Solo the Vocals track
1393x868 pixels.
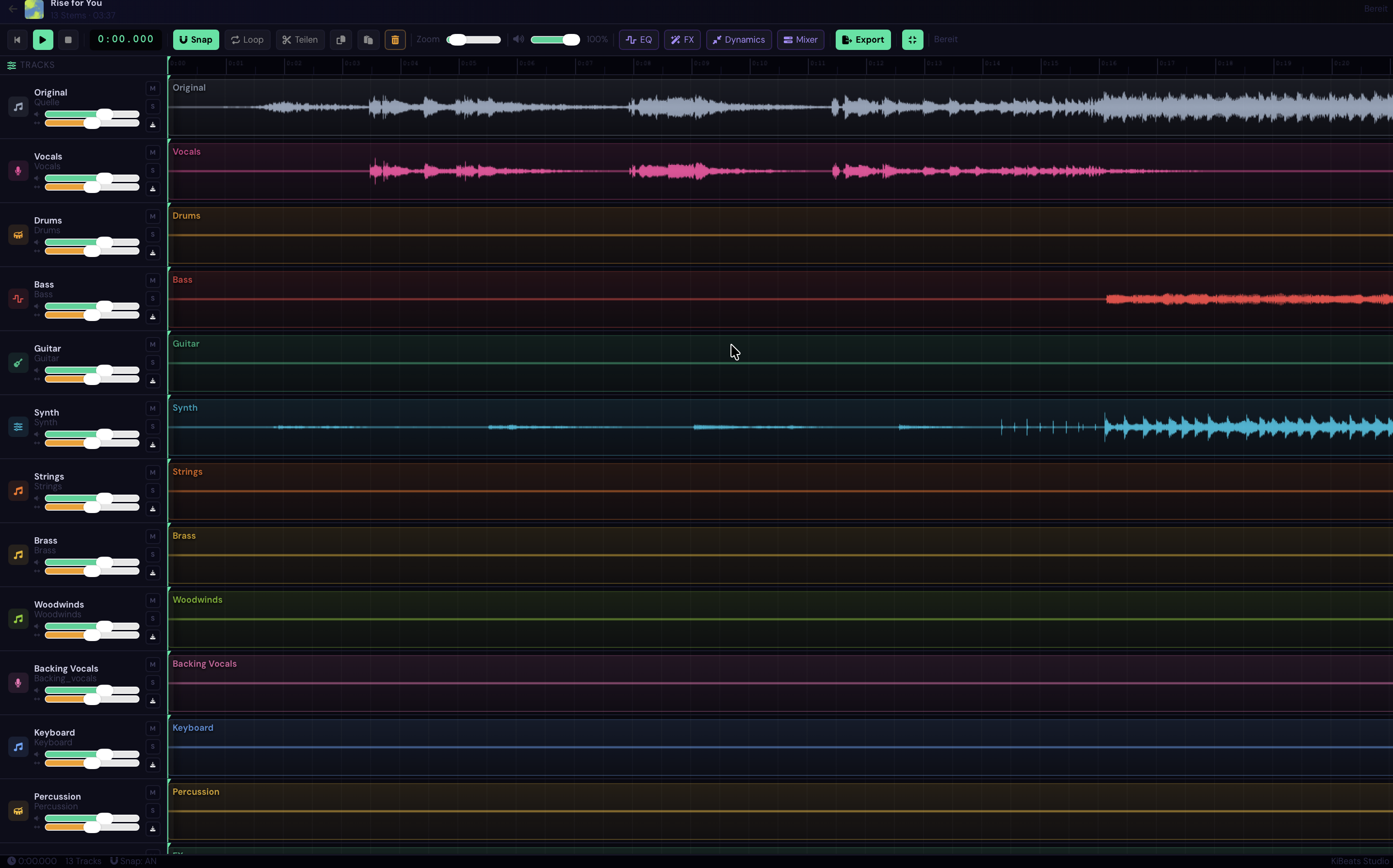coord(153,171)
